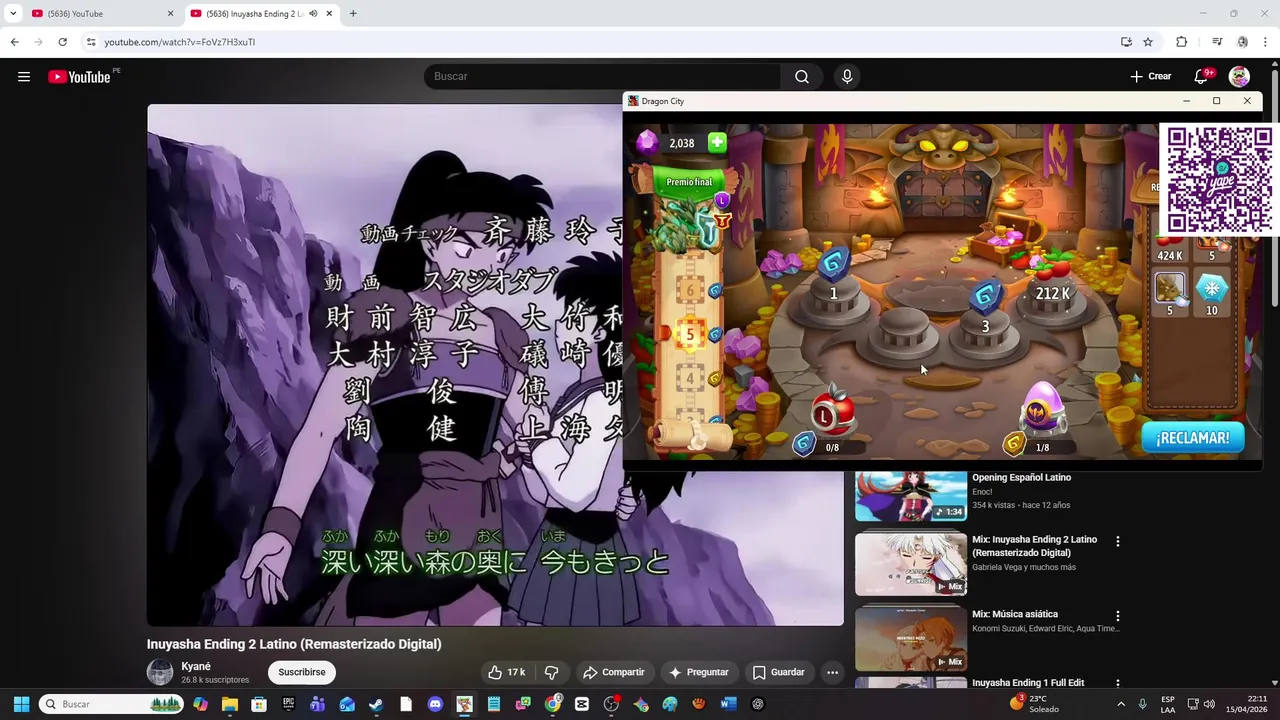The width and height of the screenshot is (1280, 720).
Task: Open the Kyané channel name link
Action: pyautogui.click(x=196, y=667)
